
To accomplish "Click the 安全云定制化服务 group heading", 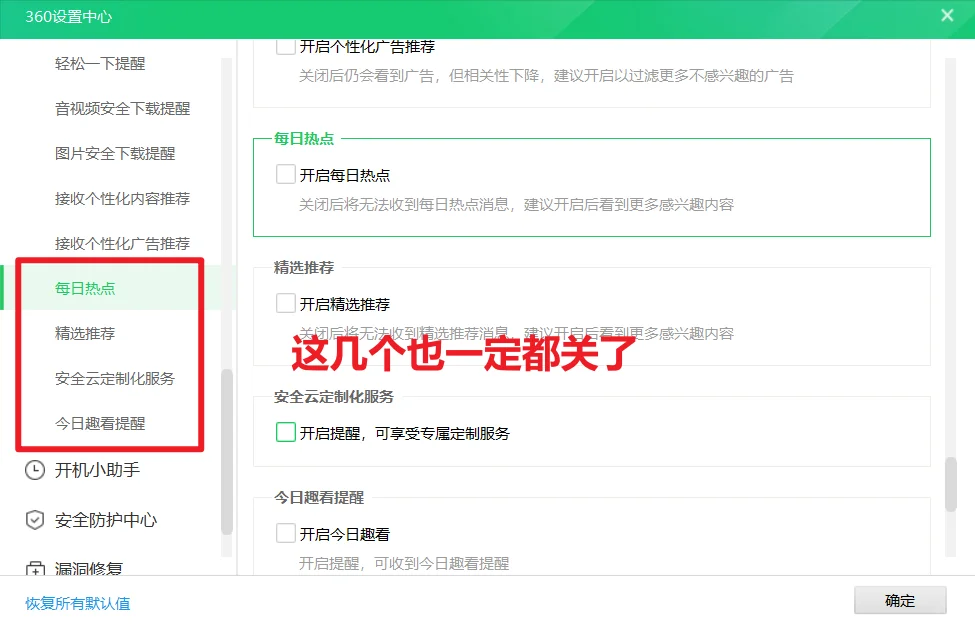I will click(334, 397).
